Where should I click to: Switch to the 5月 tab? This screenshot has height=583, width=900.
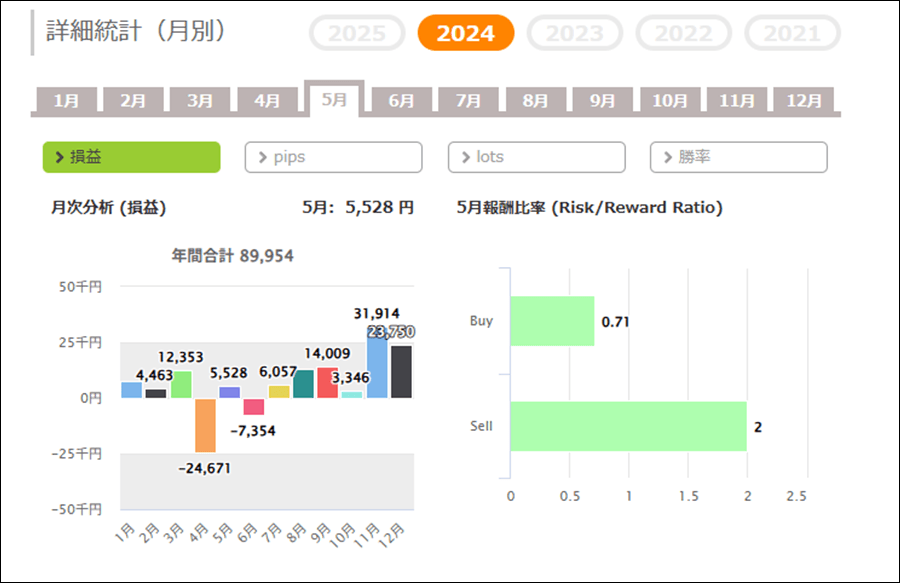tap(334, 99)
